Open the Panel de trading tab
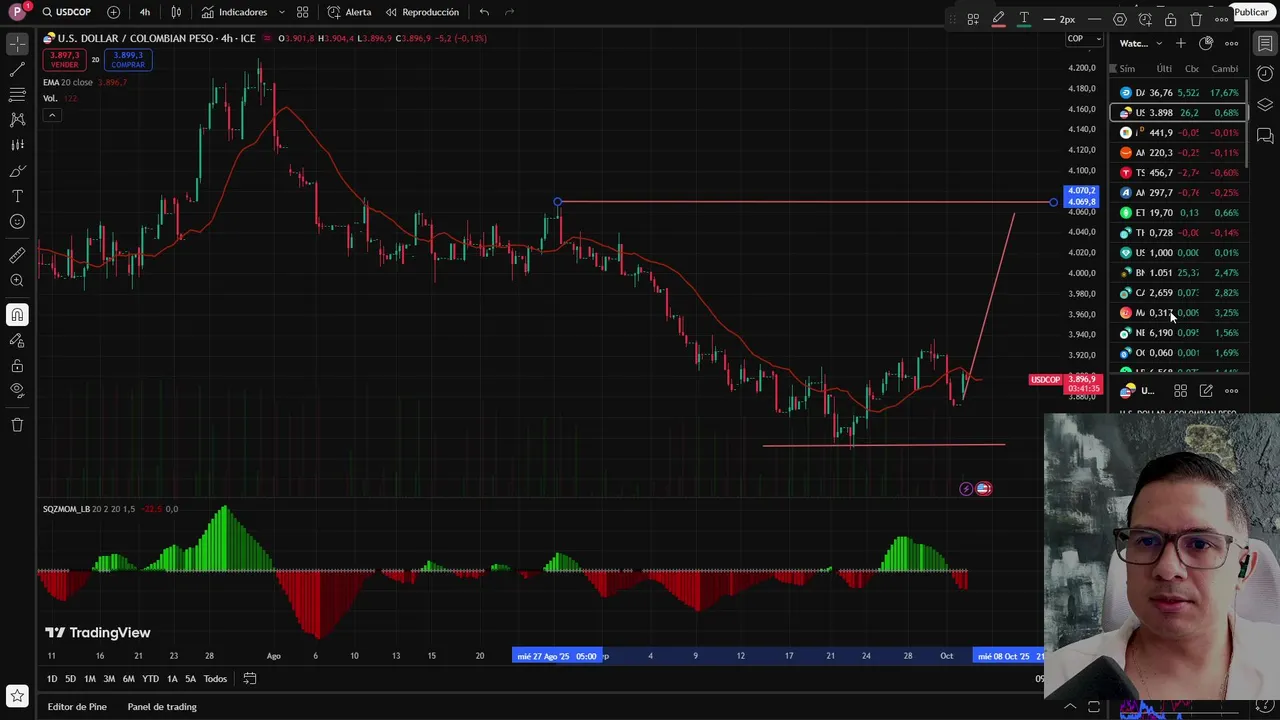Viewport: 1280px width, 720px height. pos(162,707)
